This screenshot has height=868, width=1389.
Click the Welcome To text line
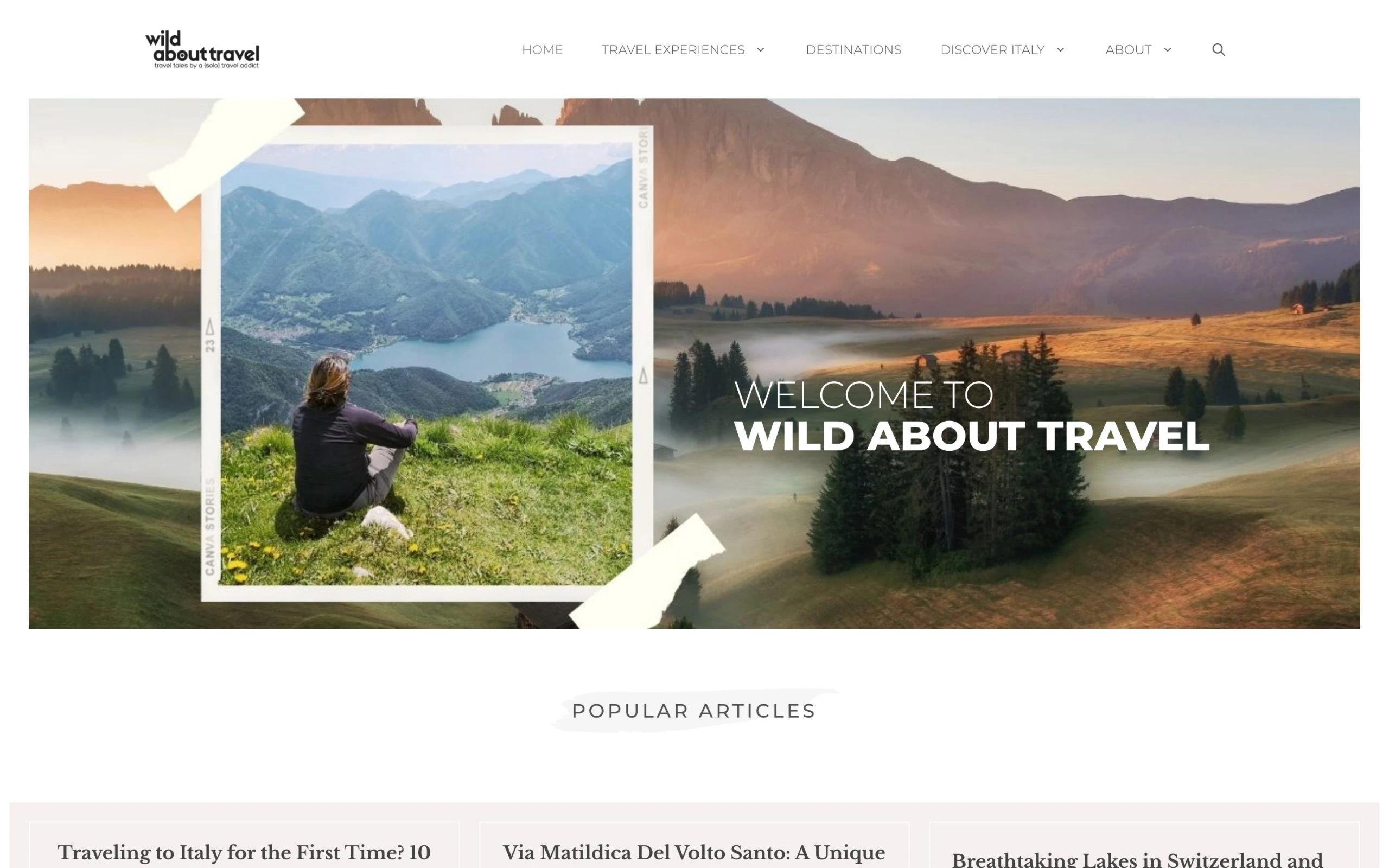point(863,395)
